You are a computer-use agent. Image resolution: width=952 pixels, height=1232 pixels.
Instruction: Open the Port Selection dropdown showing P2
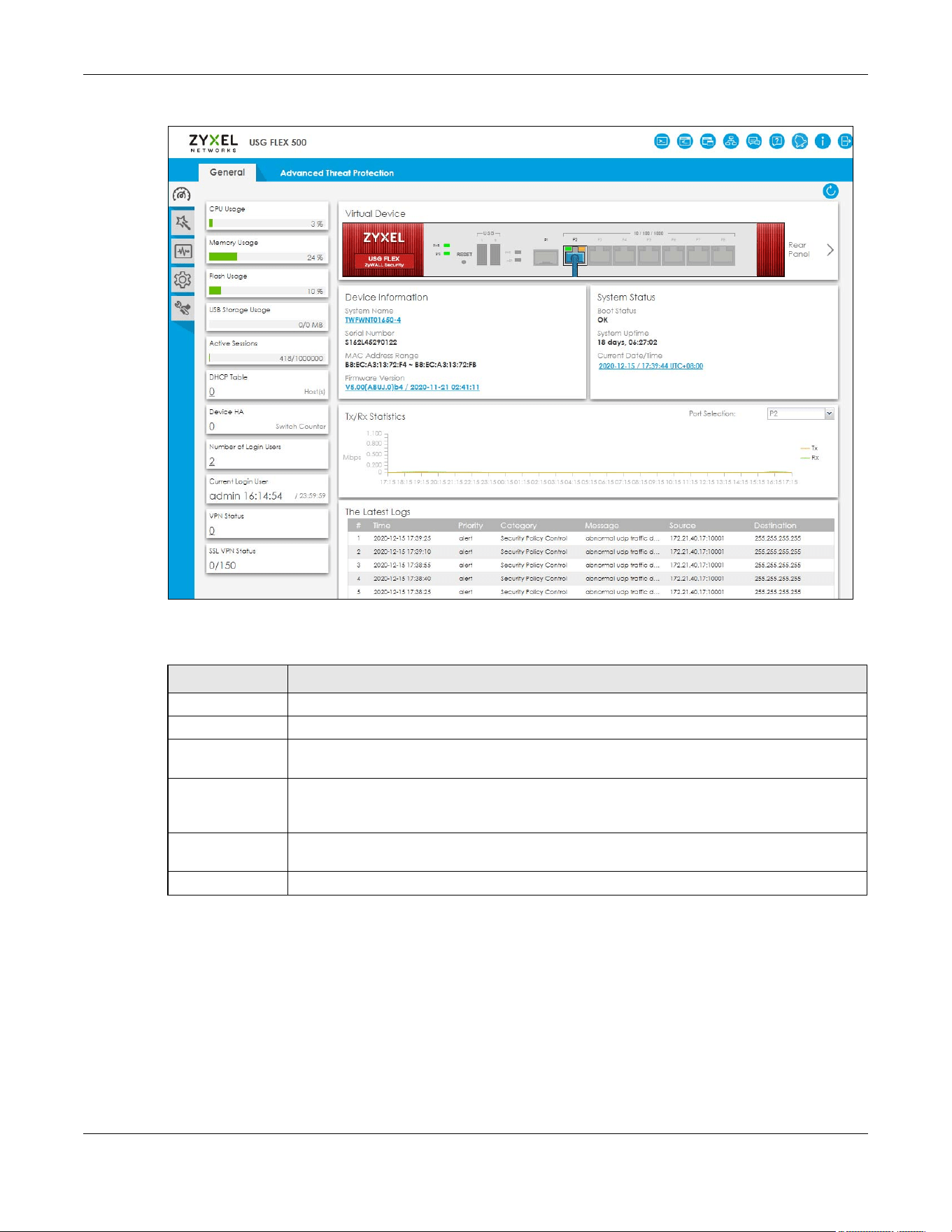800,413
